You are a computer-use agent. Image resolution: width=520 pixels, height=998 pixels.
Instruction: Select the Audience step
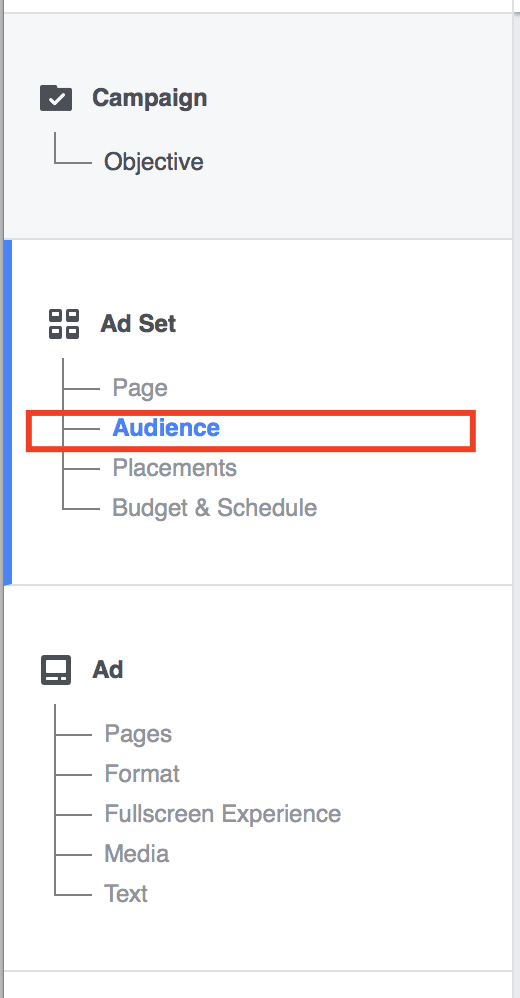click(x=166, y=428)
